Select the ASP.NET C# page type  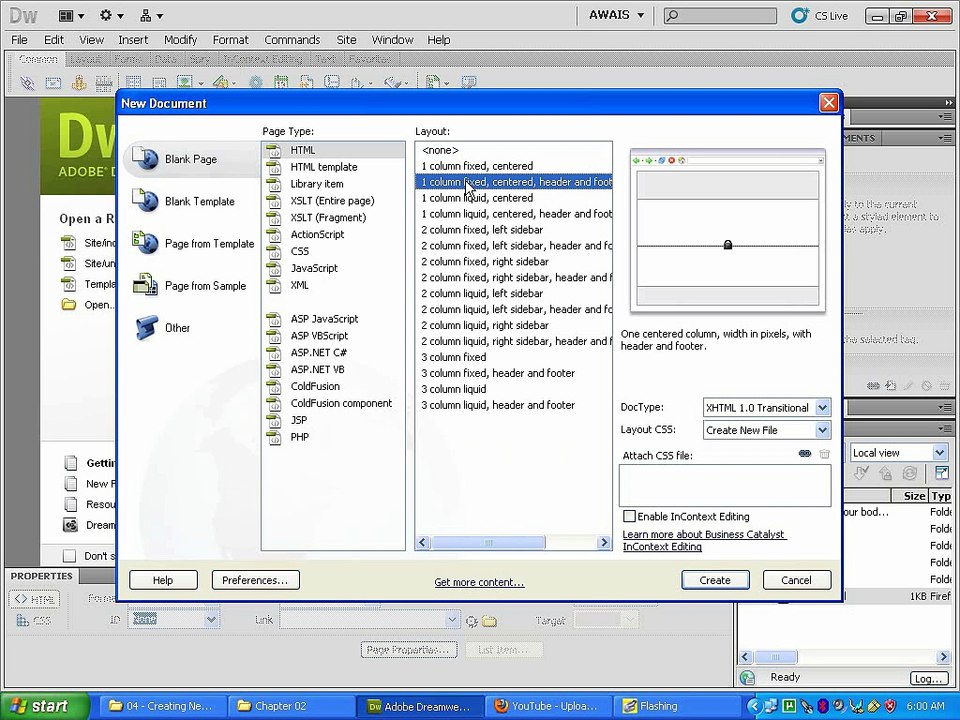pyautogui.click(x=318, y=353)
